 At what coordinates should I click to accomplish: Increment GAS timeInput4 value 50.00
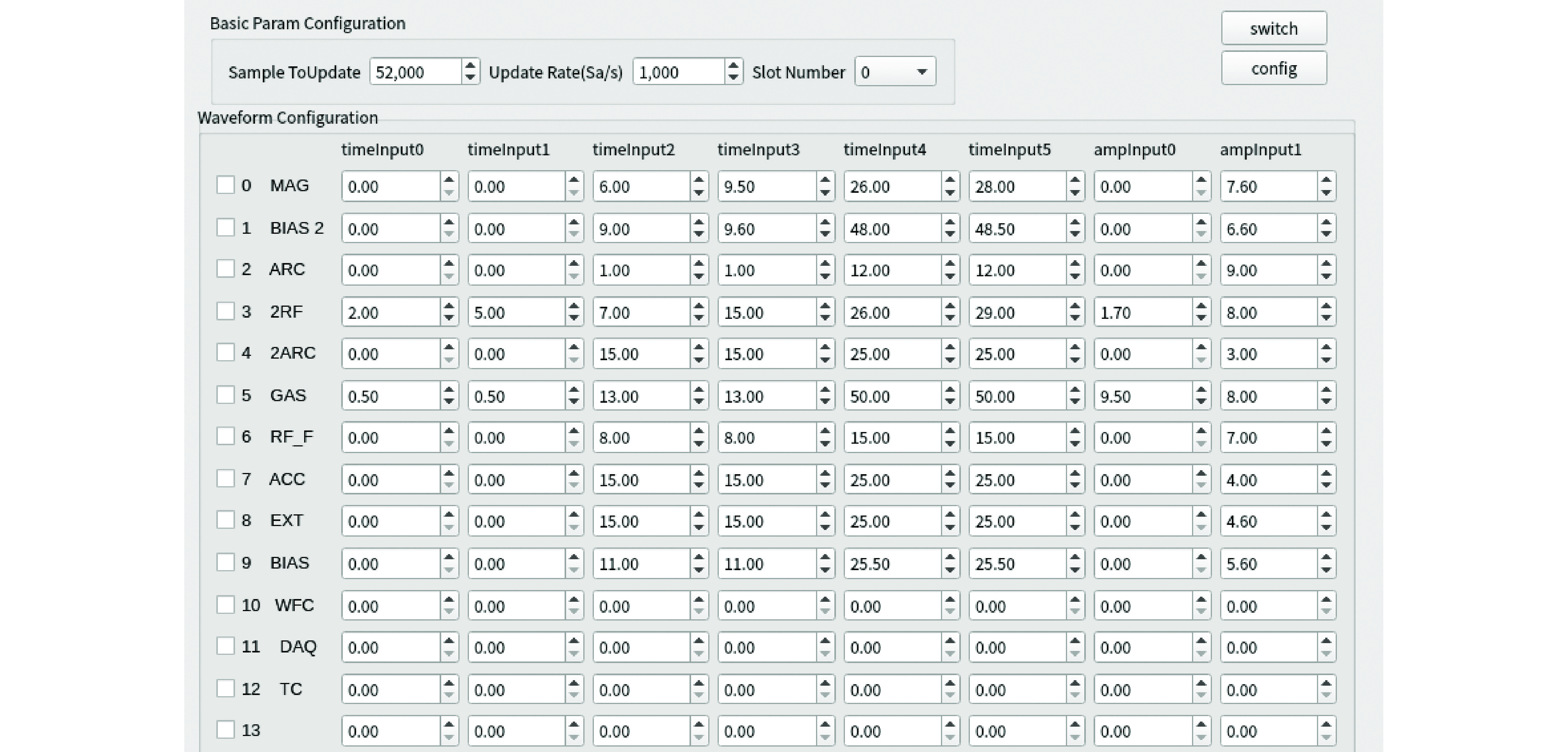(x=950, y=390)
